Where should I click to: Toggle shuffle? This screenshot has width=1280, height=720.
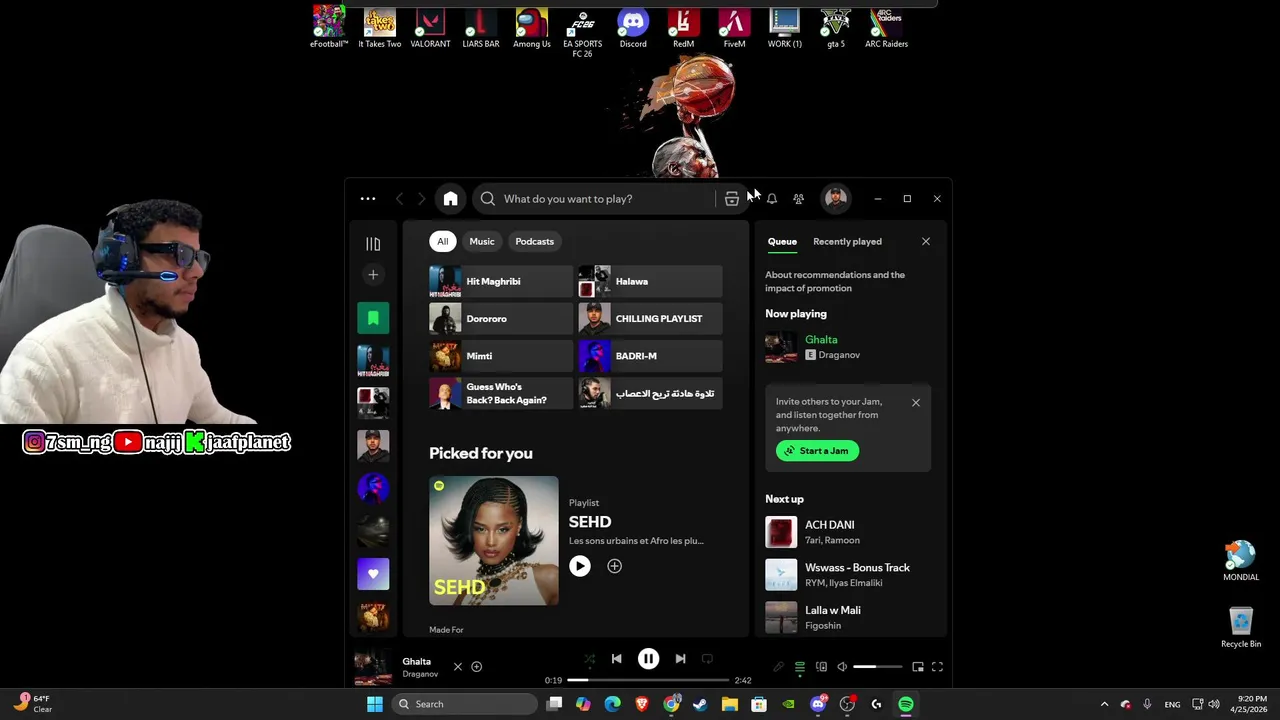coord(589,659)
